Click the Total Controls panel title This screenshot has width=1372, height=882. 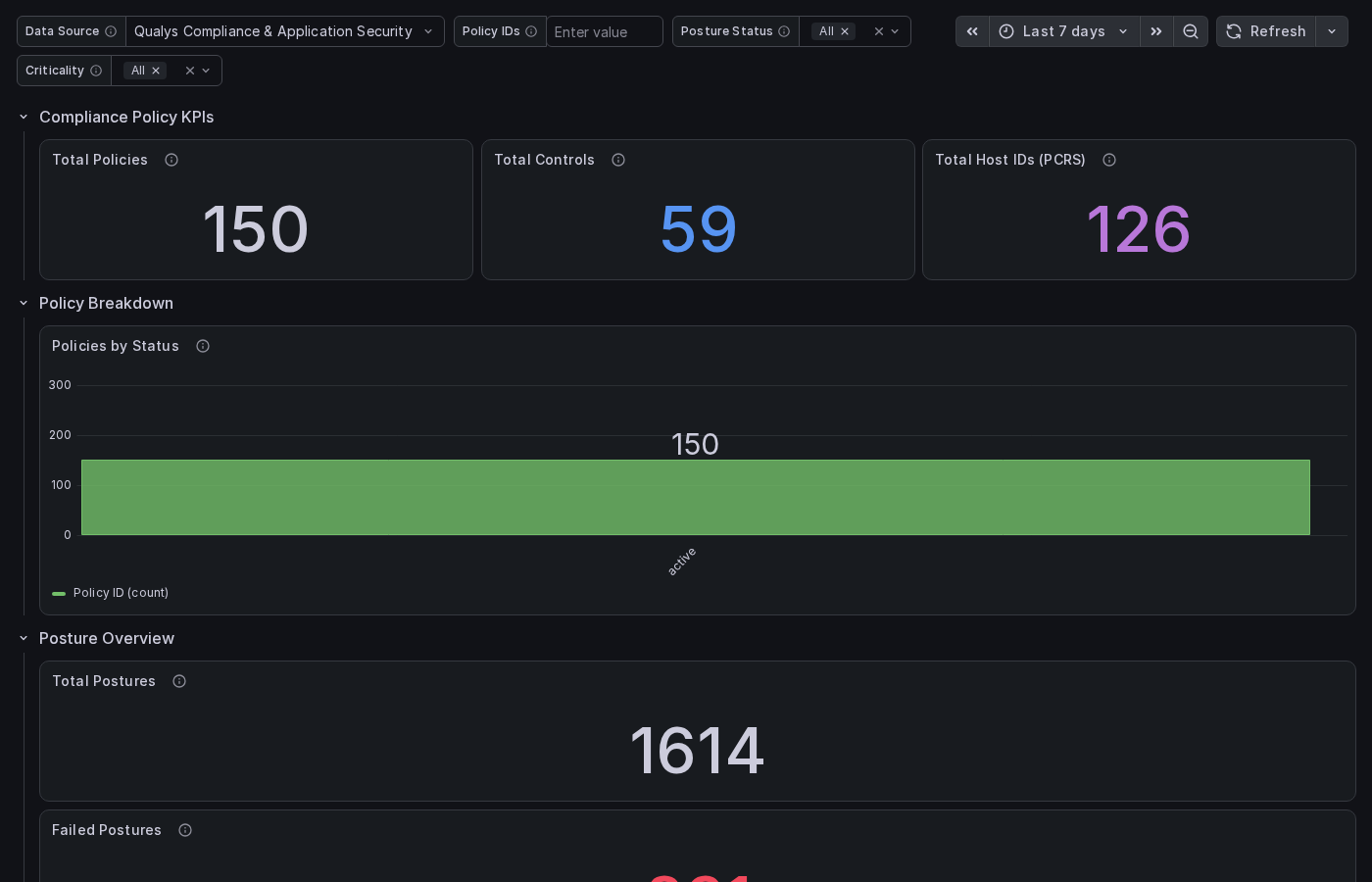[x=544, y=160]
